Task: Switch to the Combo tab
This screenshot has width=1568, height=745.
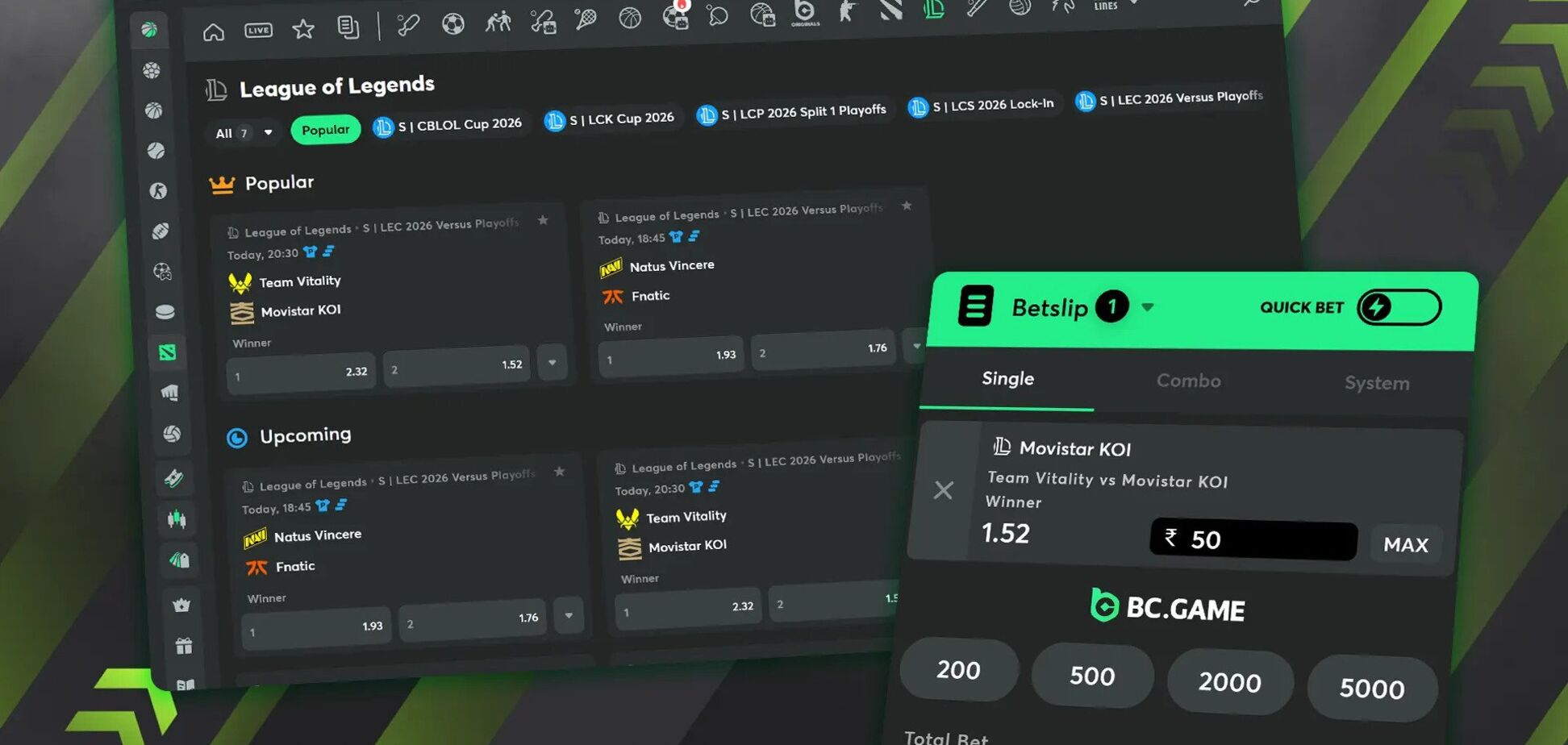Action: 1188,381
